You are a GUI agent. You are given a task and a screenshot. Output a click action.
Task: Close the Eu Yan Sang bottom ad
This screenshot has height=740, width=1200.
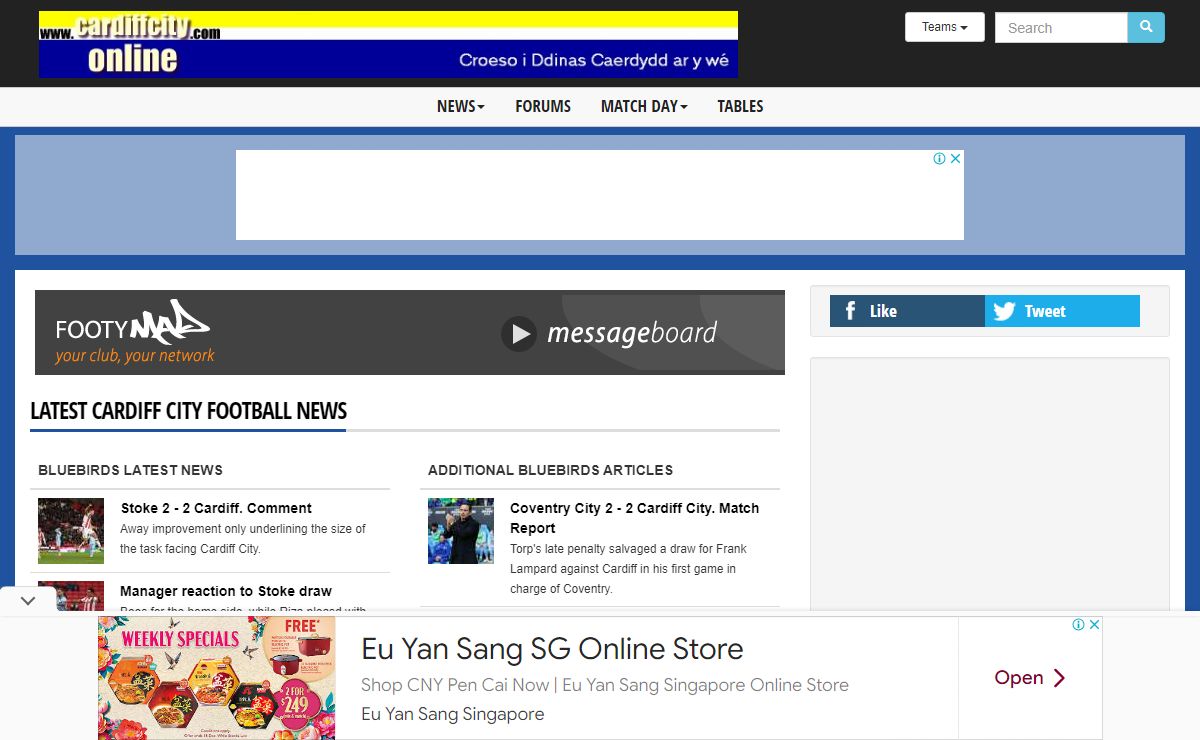coord(1094,624)
